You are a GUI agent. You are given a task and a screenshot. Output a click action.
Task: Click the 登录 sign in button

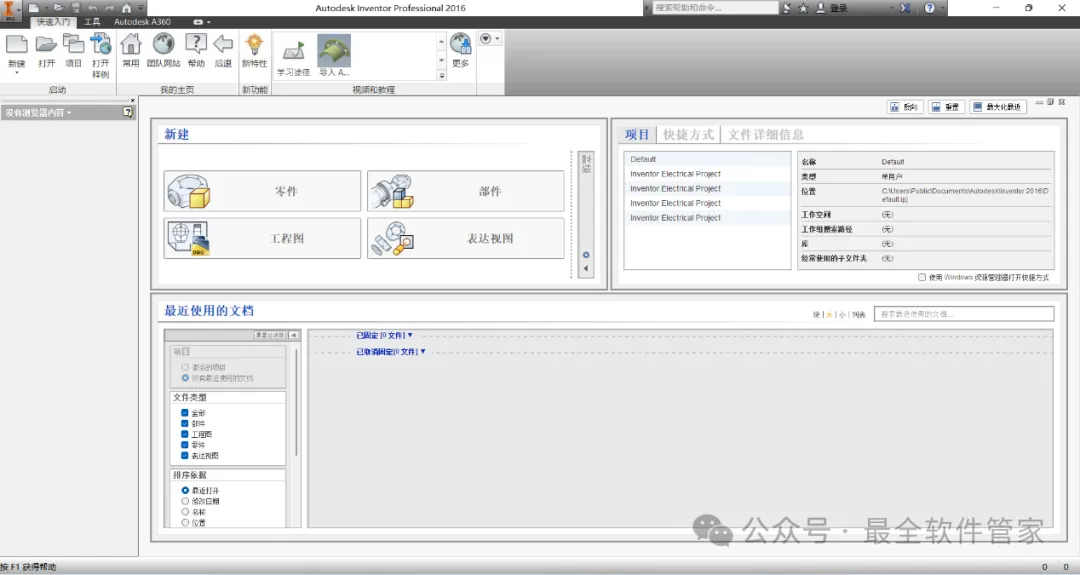tap(832, 8)
